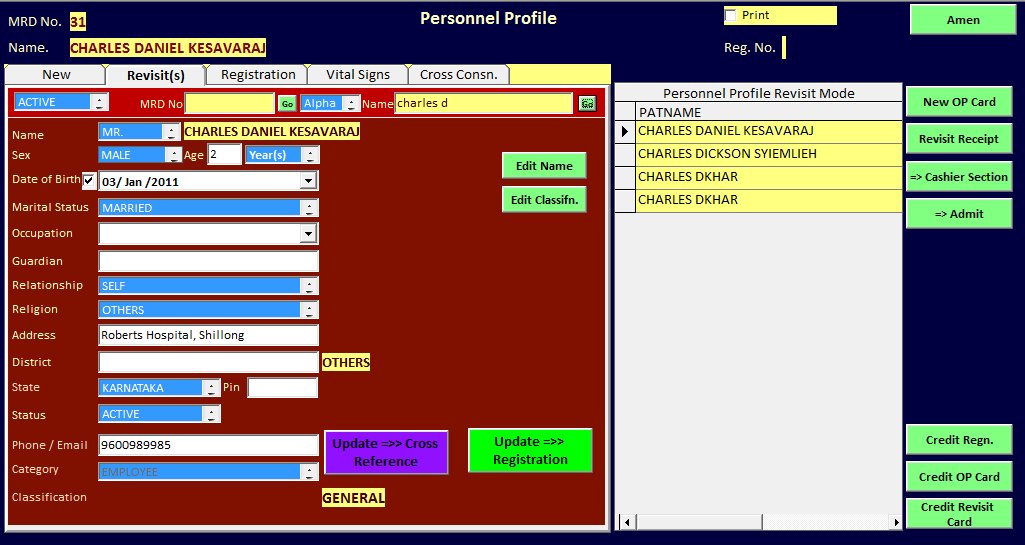Click the Pin input field
The height and width of the screenshot is (545, 1025).
282,388
